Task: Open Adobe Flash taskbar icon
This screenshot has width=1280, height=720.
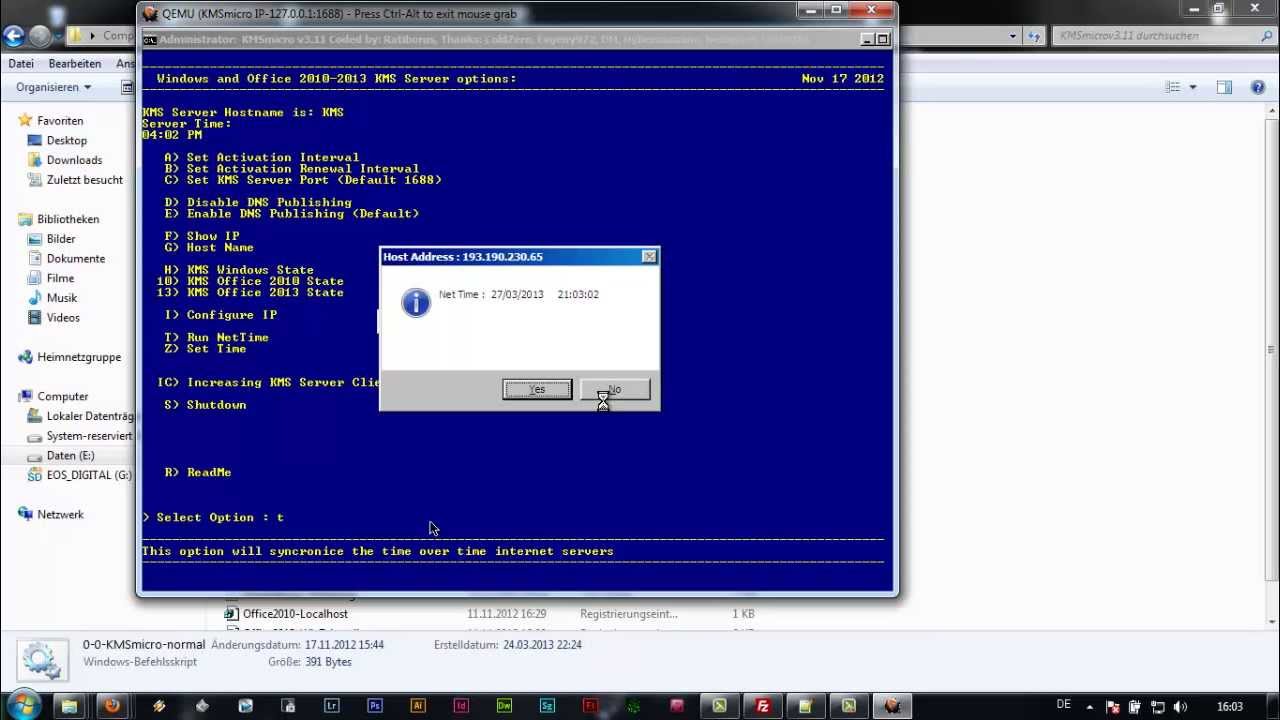Action: (x=590, y=706)
